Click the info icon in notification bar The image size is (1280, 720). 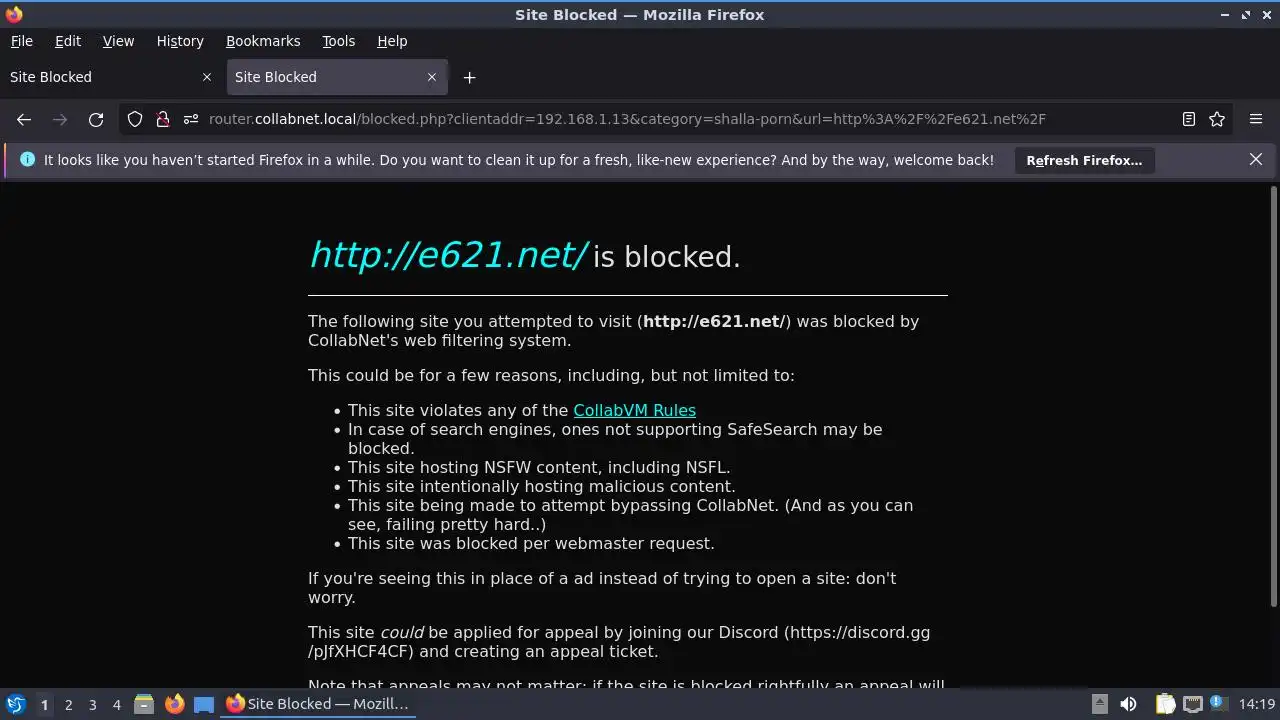coord(27,159)
